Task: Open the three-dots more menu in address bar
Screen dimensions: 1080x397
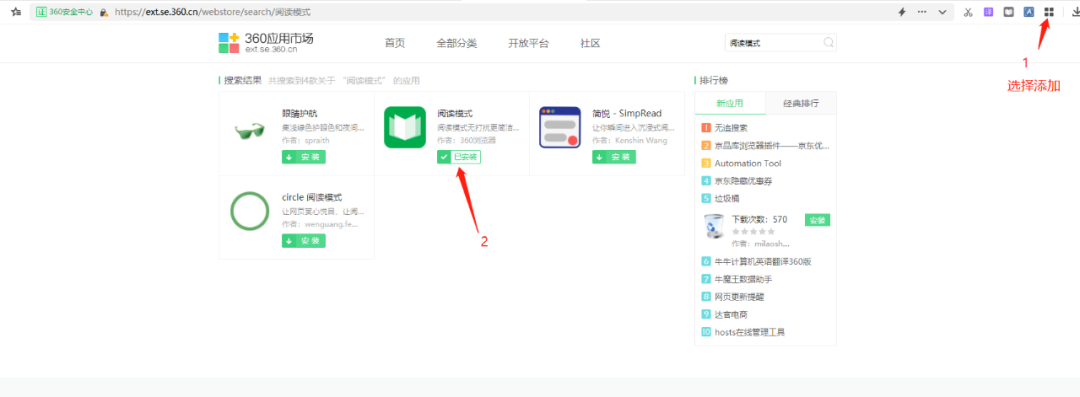Action: coord(922,12)
